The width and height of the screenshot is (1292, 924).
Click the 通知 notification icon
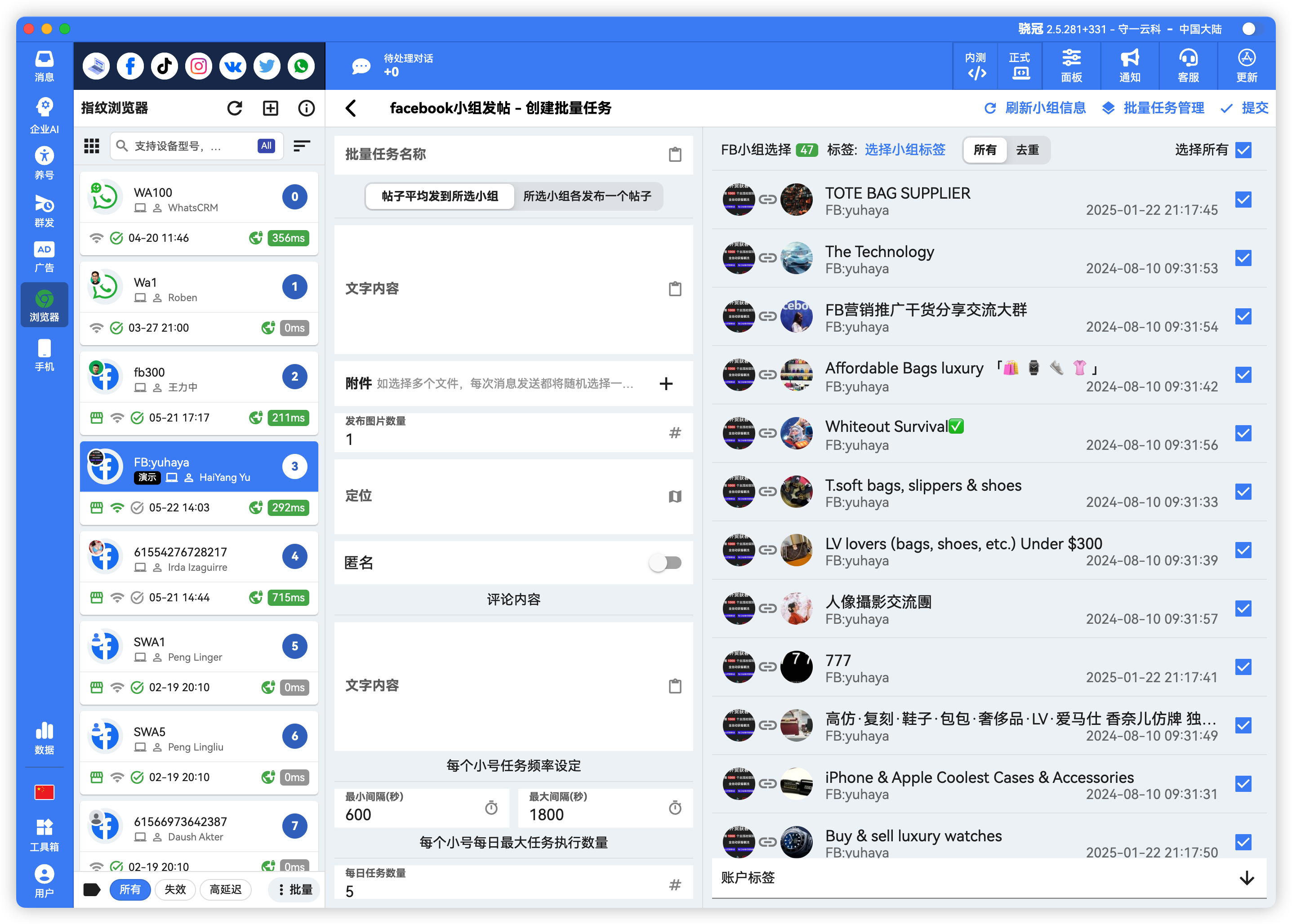click(1130, 66)
